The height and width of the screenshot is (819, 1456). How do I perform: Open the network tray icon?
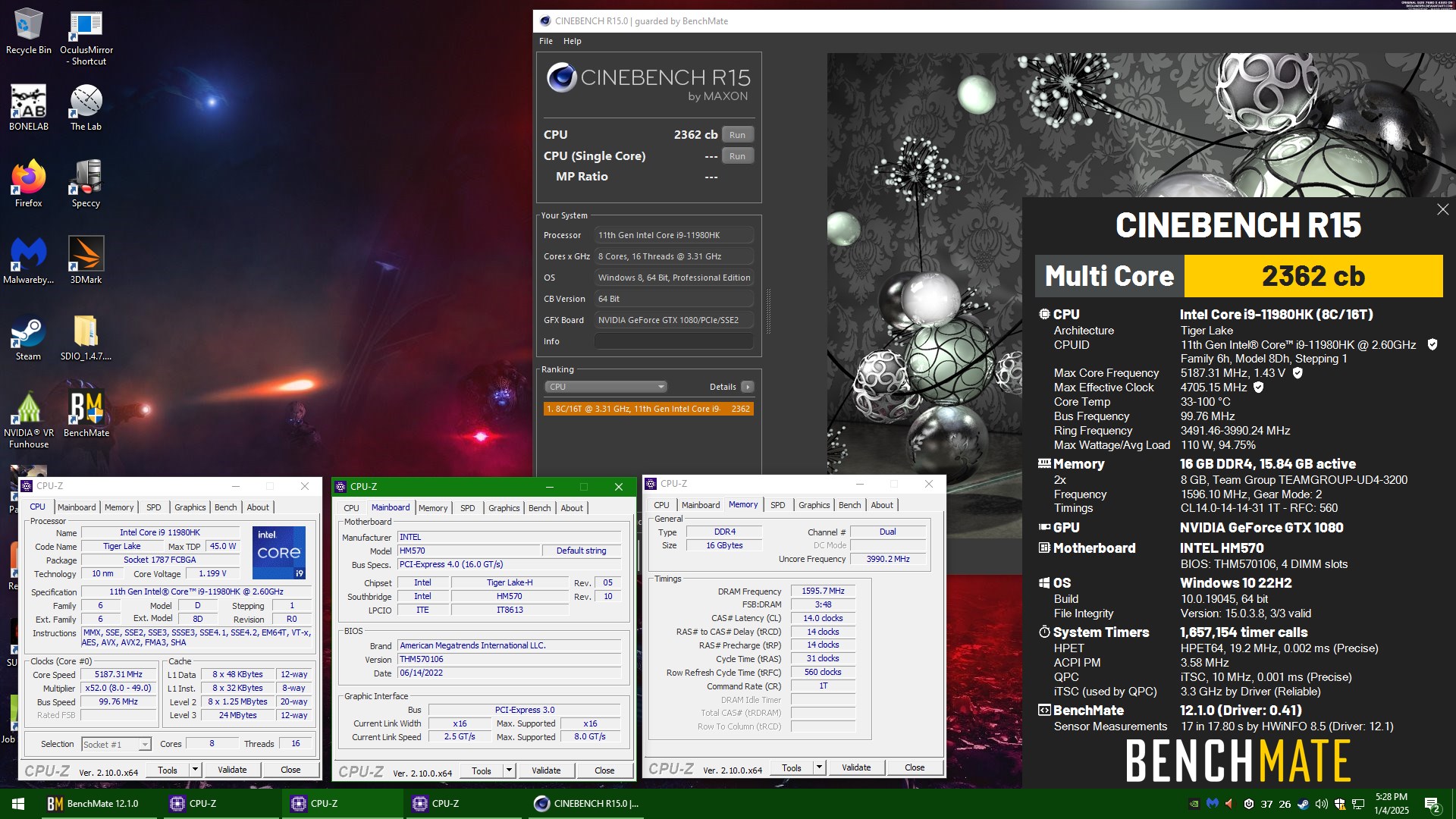click(x=1358, y=804)
